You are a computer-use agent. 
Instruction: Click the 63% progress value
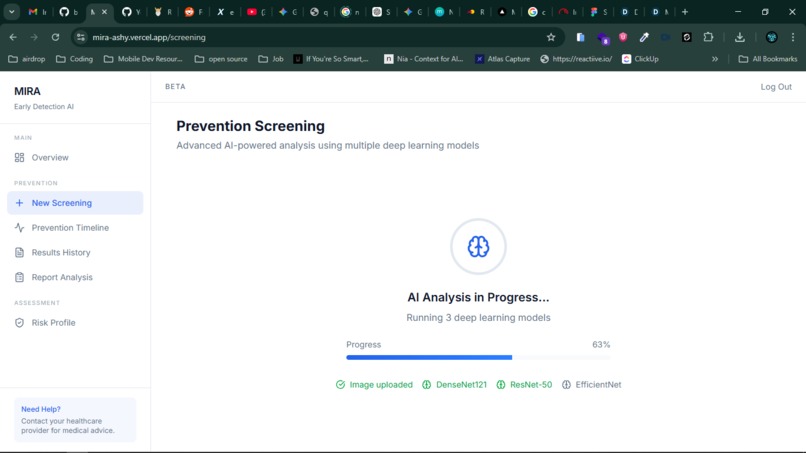click(601, 345)
